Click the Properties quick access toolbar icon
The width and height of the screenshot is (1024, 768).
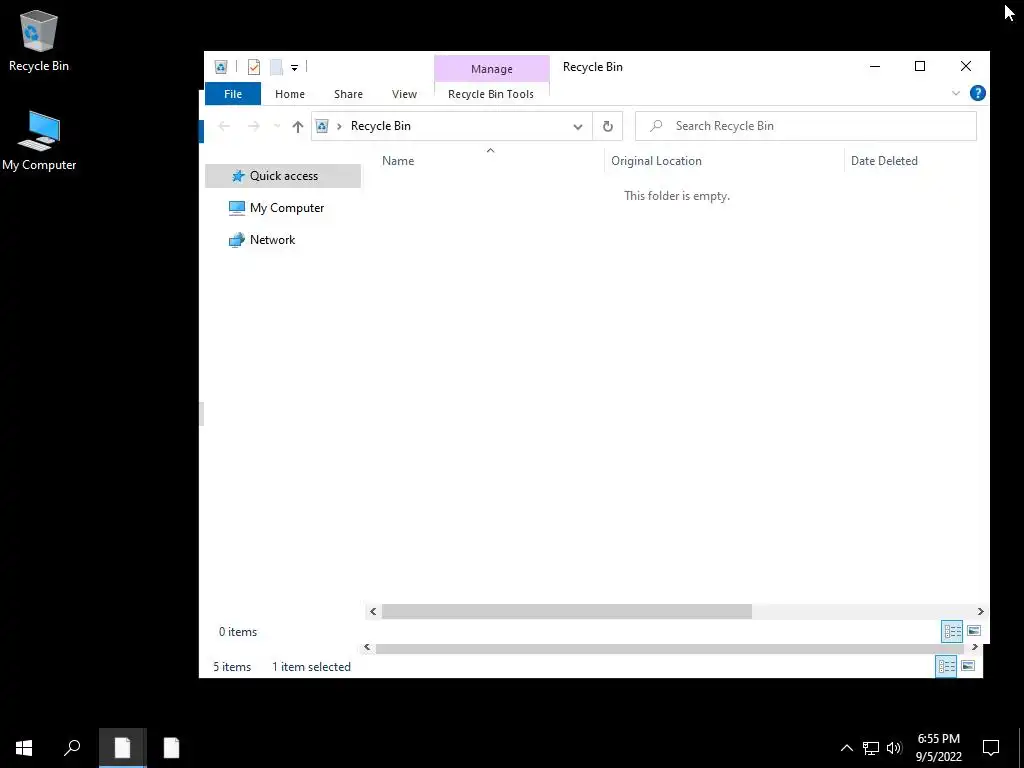tap(254, 67)
